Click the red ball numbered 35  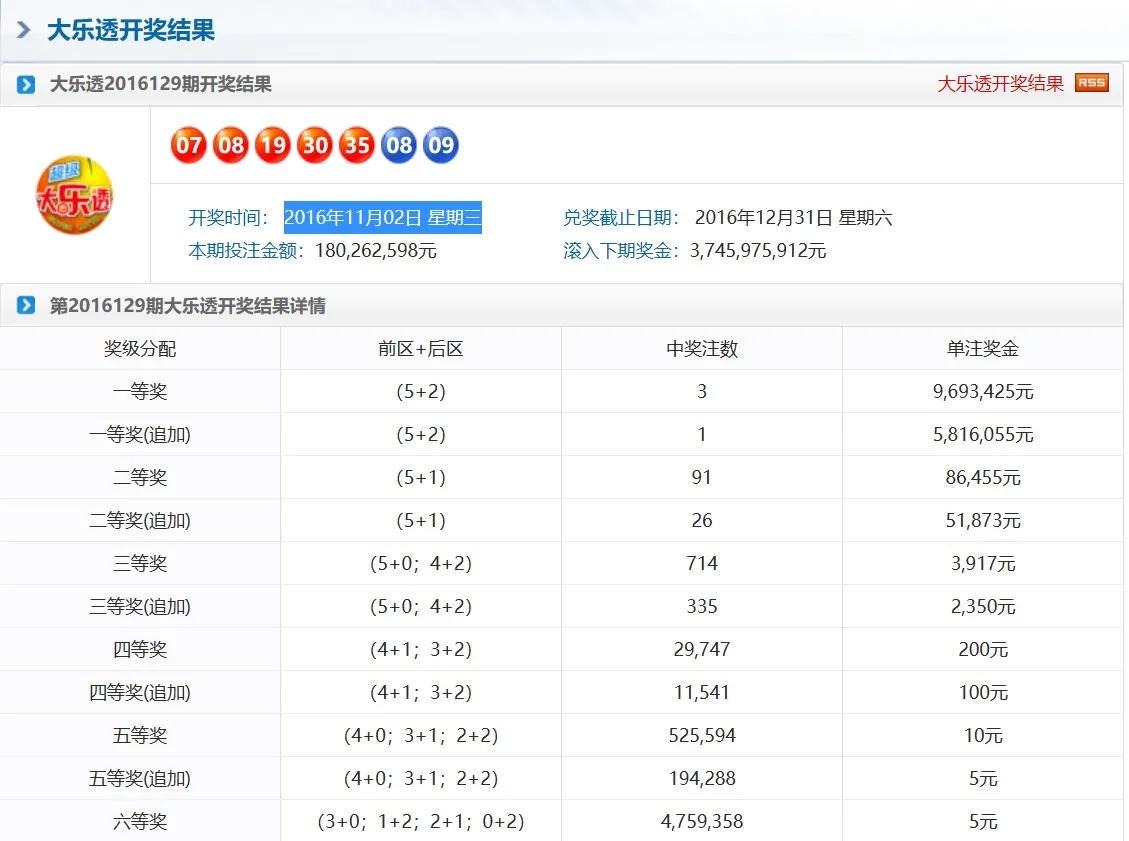pos(356,144)
